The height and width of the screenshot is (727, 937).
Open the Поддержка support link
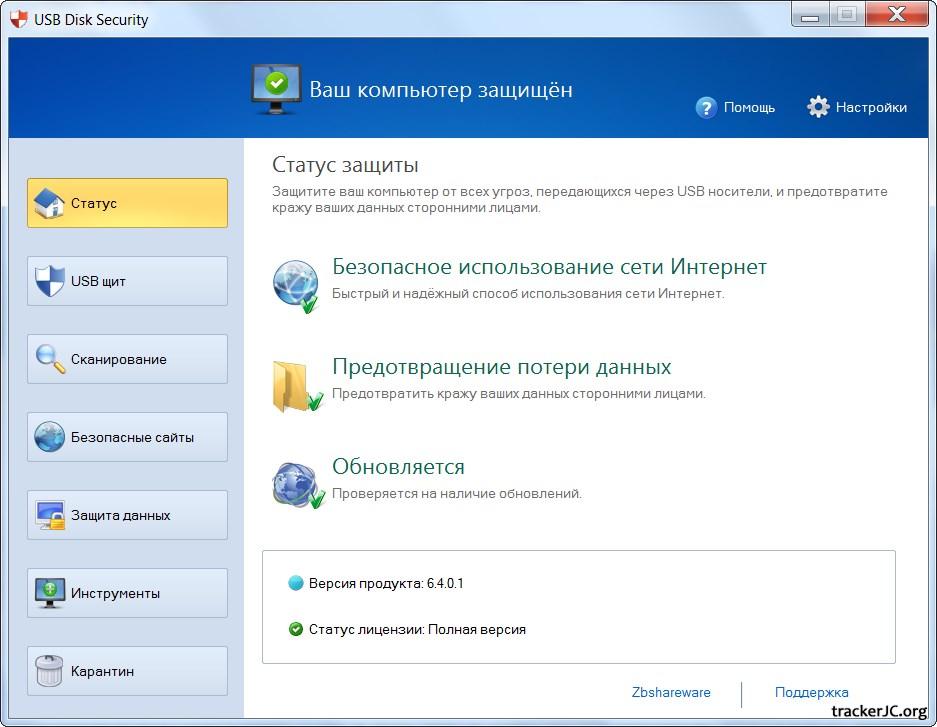point(811,692)
